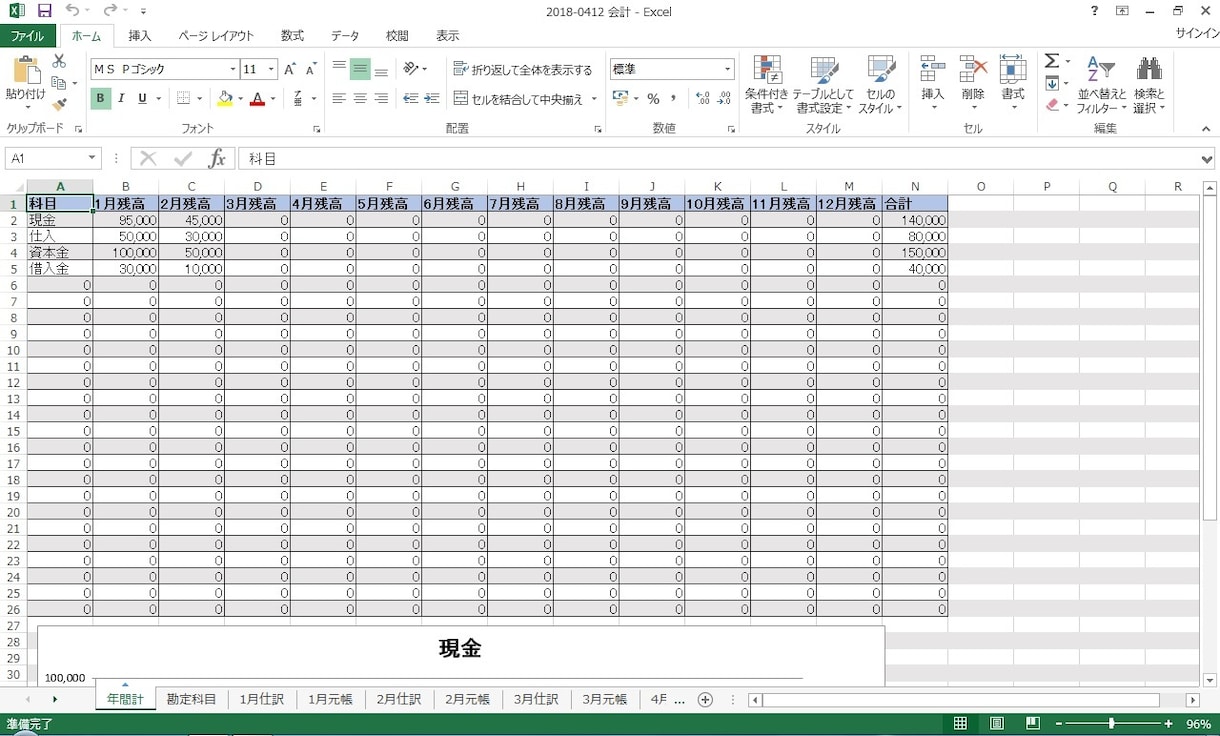The height and width of the screenshot is (736, 1220).
Task: Increase the decimal places
Action: (702, 98)
